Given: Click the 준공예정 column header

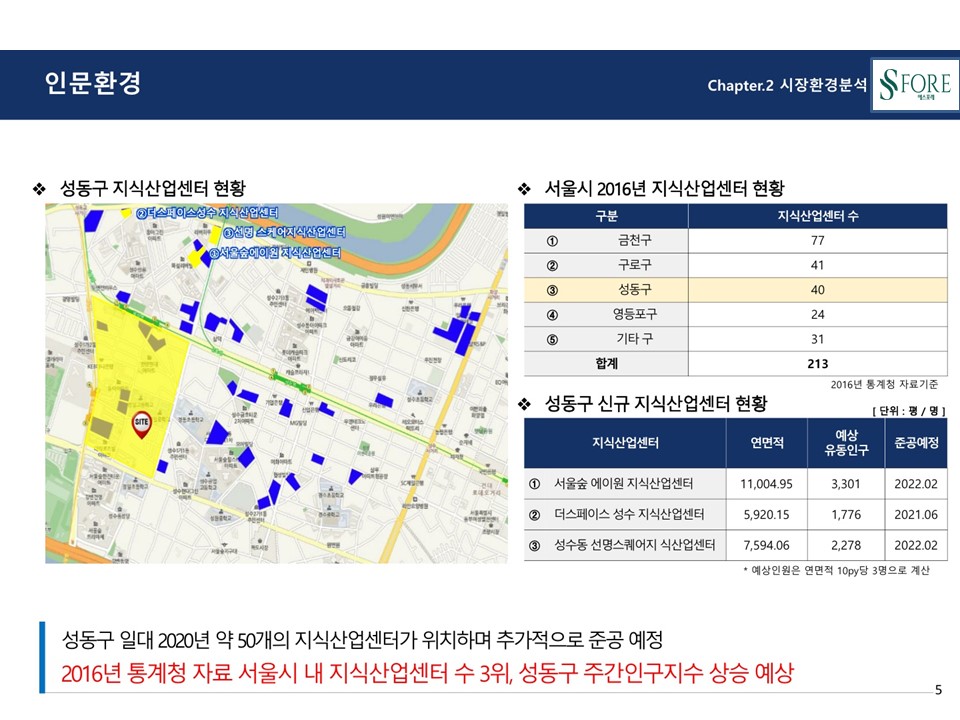Looking at the screenshot, I should 916,443.
